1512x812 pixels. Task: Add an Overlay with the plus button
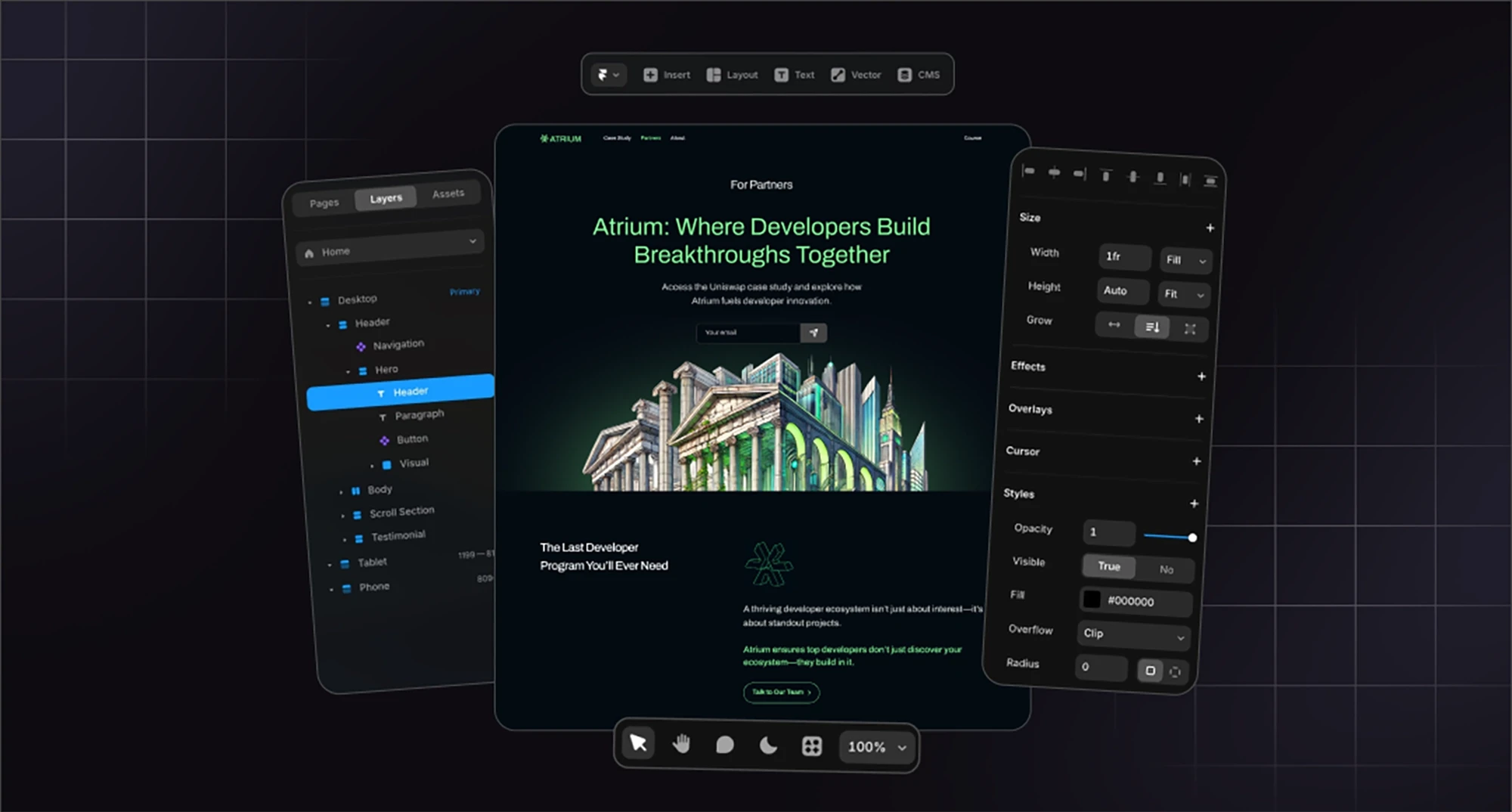1199,418
